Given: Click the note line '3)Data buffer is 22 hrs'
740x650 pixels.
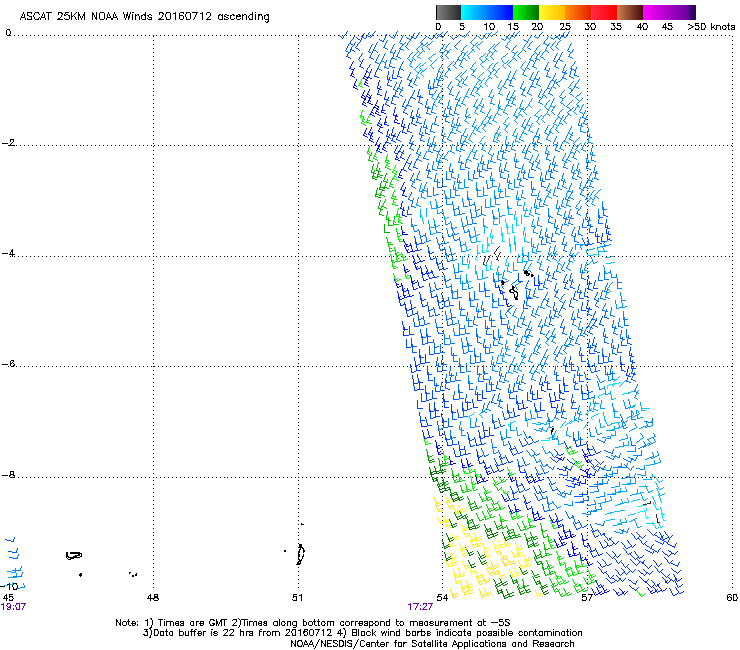Looking at the screenshot, I should [x=362, y=633].
